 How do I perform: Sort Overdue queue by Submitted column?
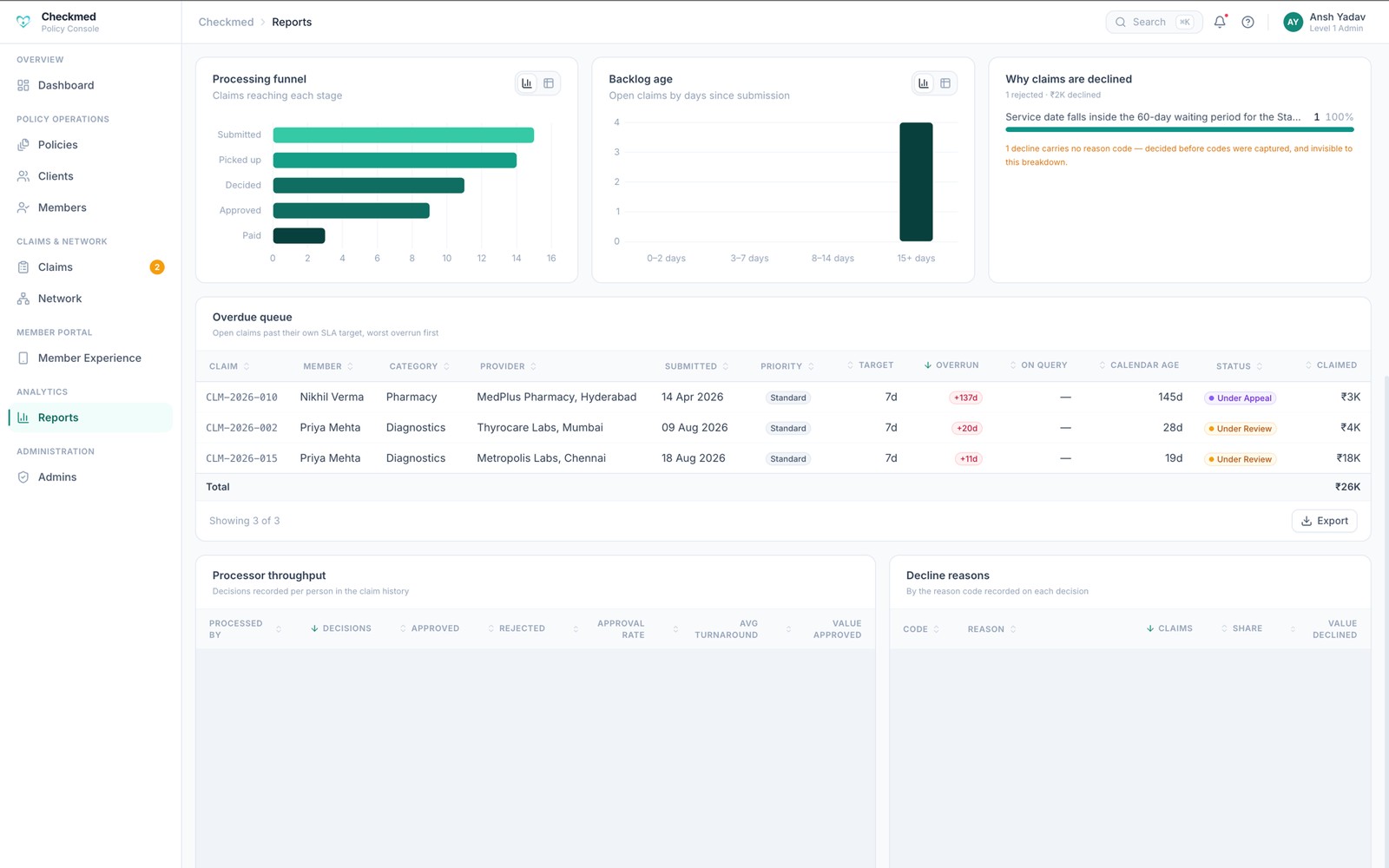click(697, 366)
